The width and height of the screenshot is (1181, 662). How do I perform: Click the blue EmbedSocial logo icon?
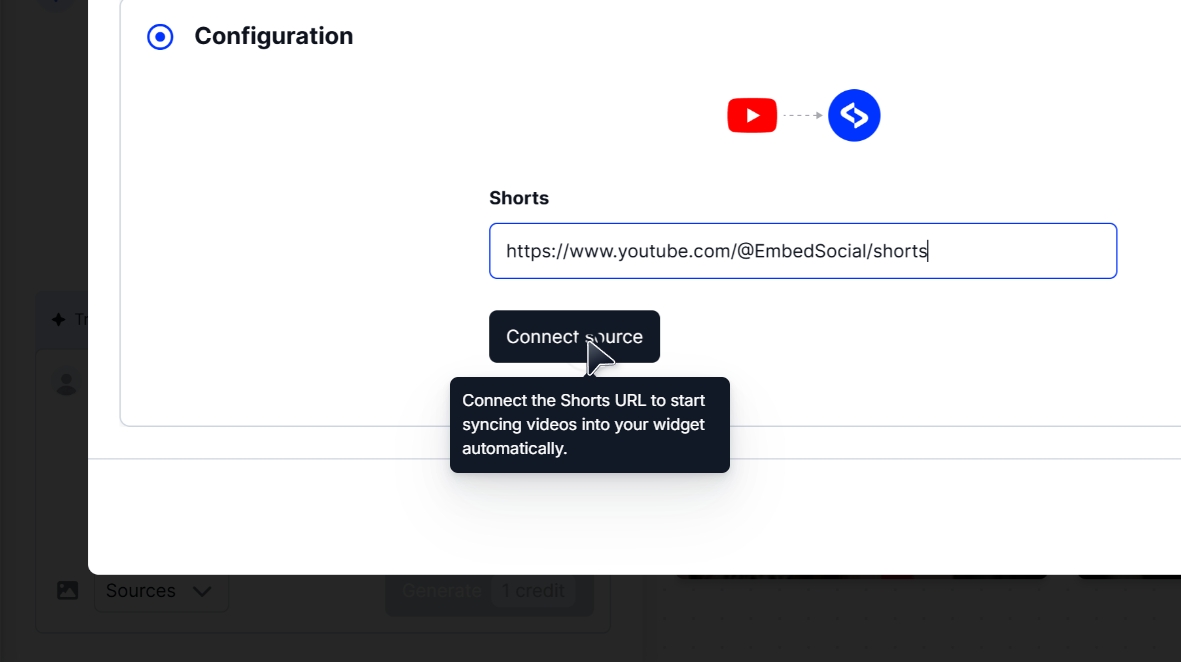[x=854, y=114]
